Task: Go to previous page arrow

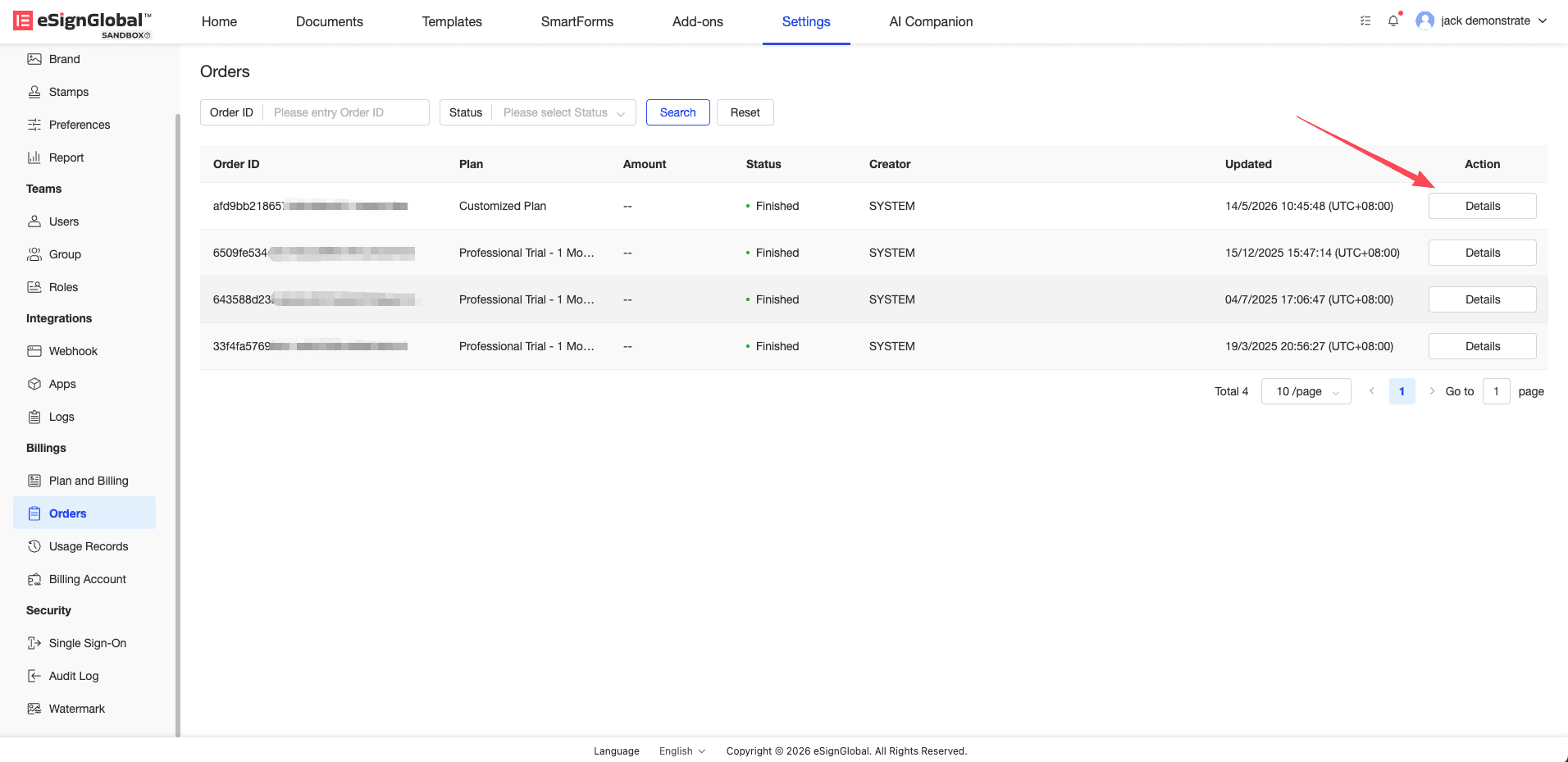Action: tap(1372, 391)
